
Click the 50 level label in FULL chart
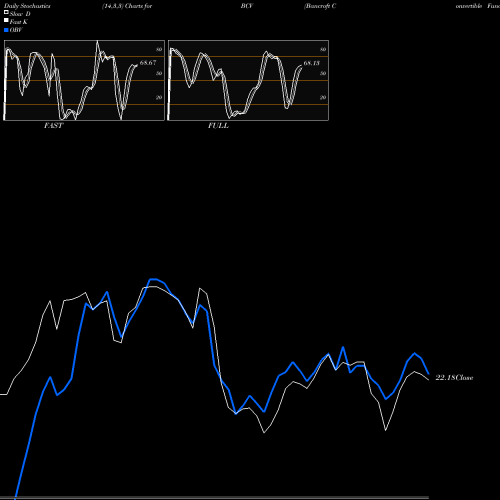coord(323,73)
